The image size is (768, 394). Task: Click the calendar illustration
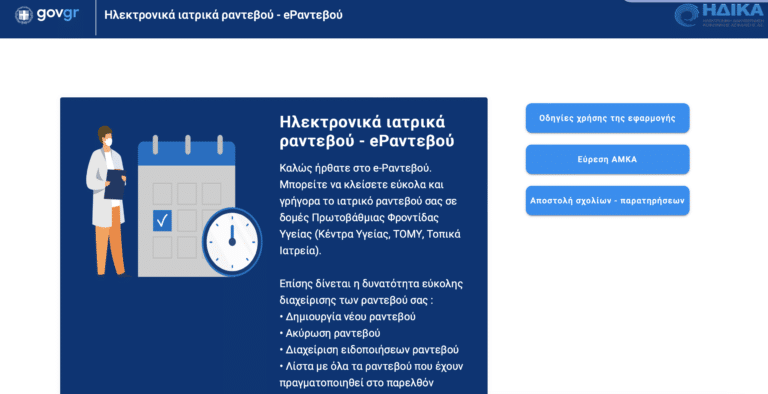[x=187, y=206]
